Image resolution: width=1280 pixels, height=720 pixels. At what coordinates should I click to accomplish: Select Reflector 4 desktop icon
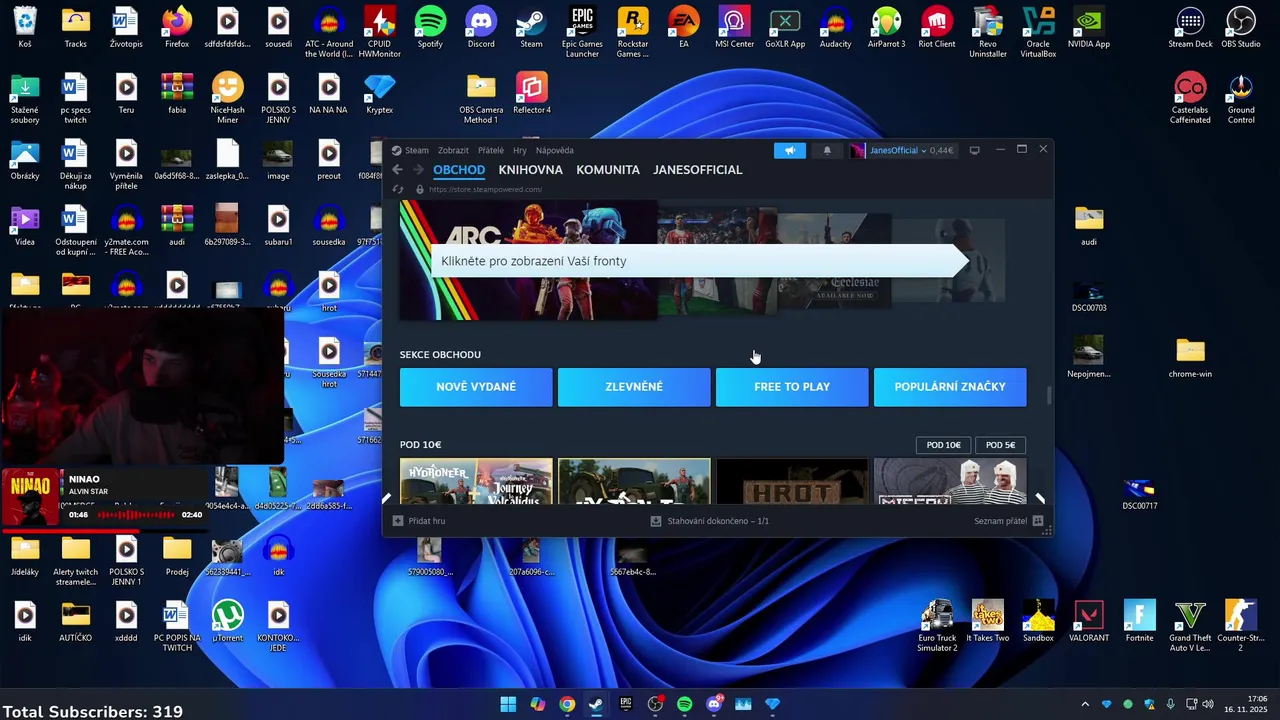(532, 94)
